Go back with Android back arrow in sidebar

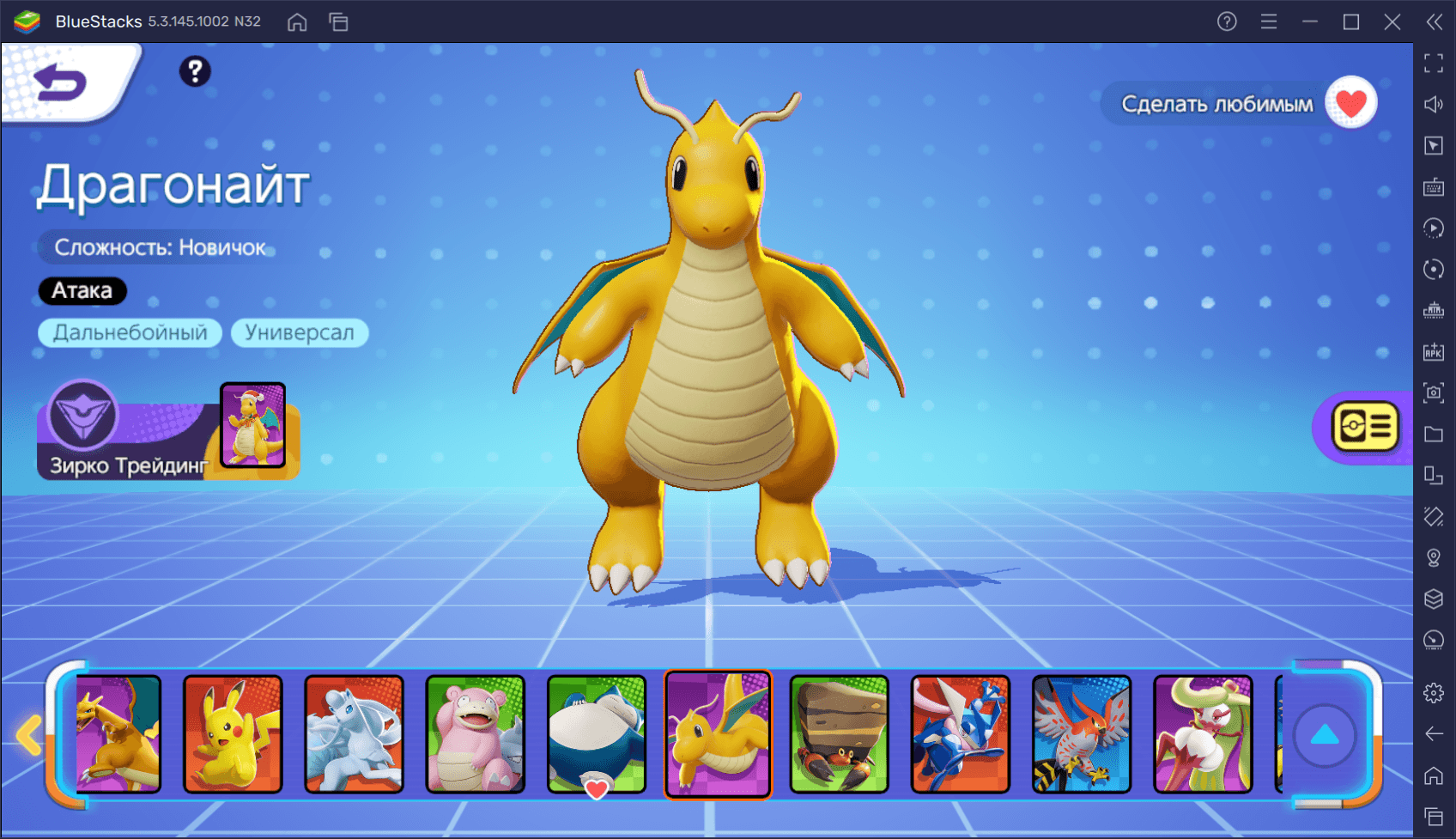[1434, 733]
